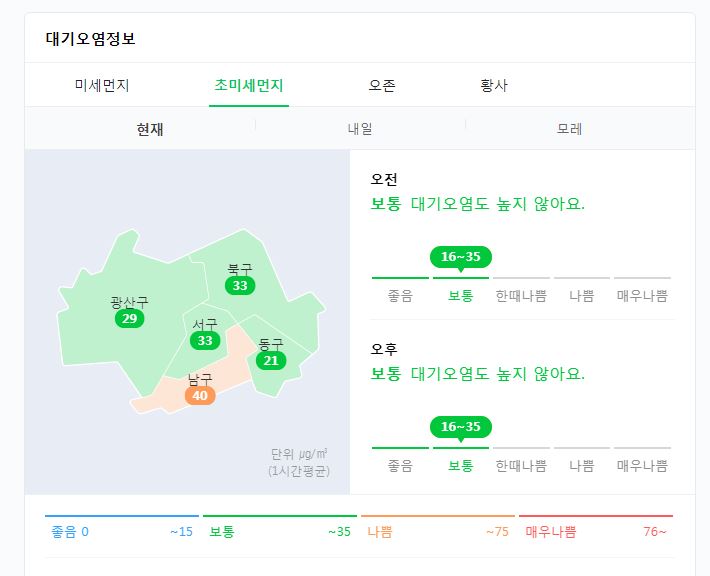This screenshot has height=576, width=710.
Task: Select the 현재 time tab
Action: pyautogui.click(x=150, y=129)
